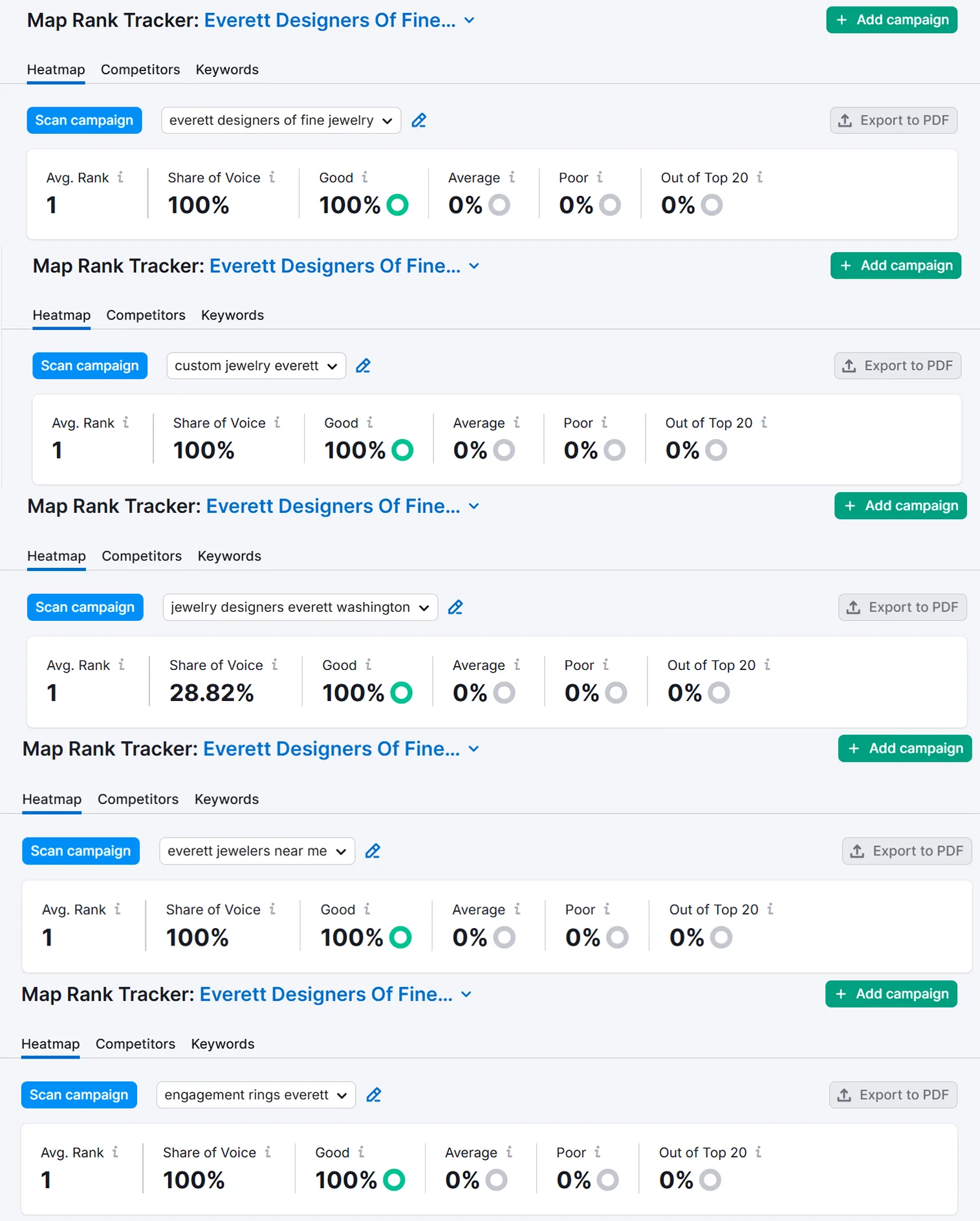The image size is (980, 1221).
Task: Switch to Keywords tab above "engagement rings everett"
Action: click(x=223, y=1044)
